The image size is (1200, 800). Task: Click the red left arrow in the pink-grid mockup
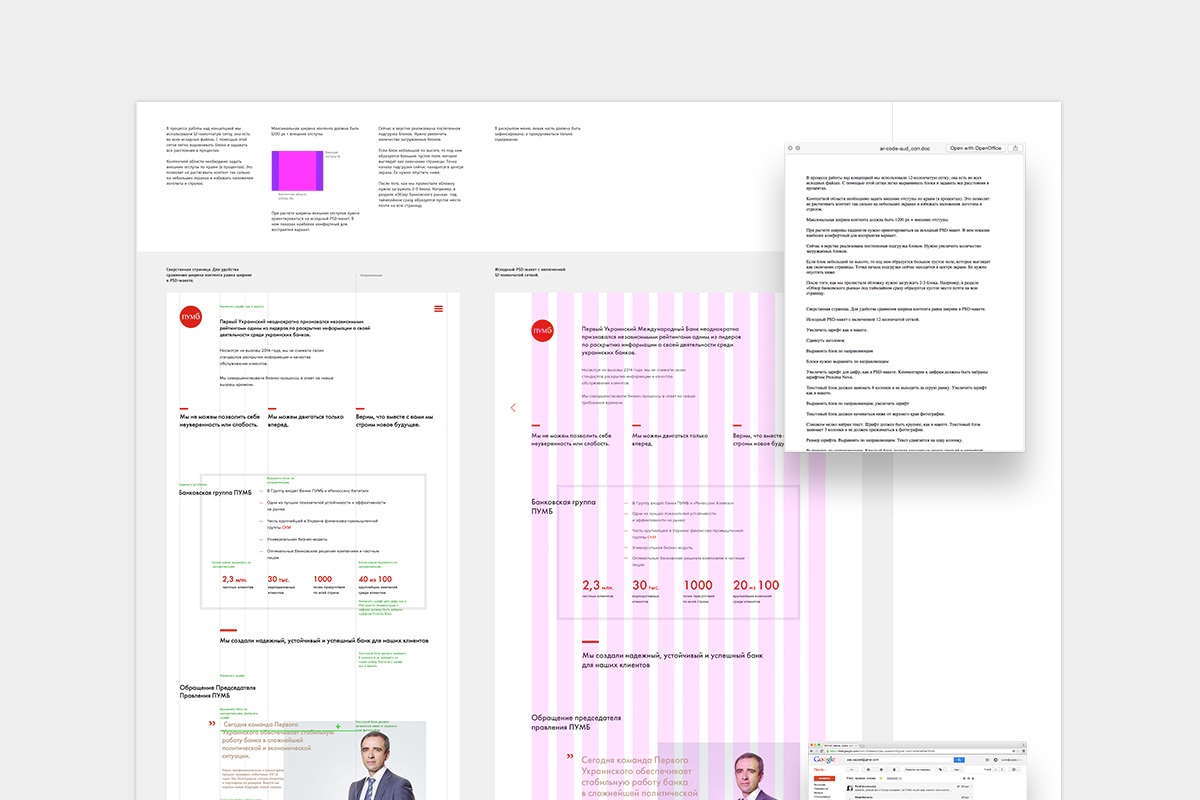point(513,407)
